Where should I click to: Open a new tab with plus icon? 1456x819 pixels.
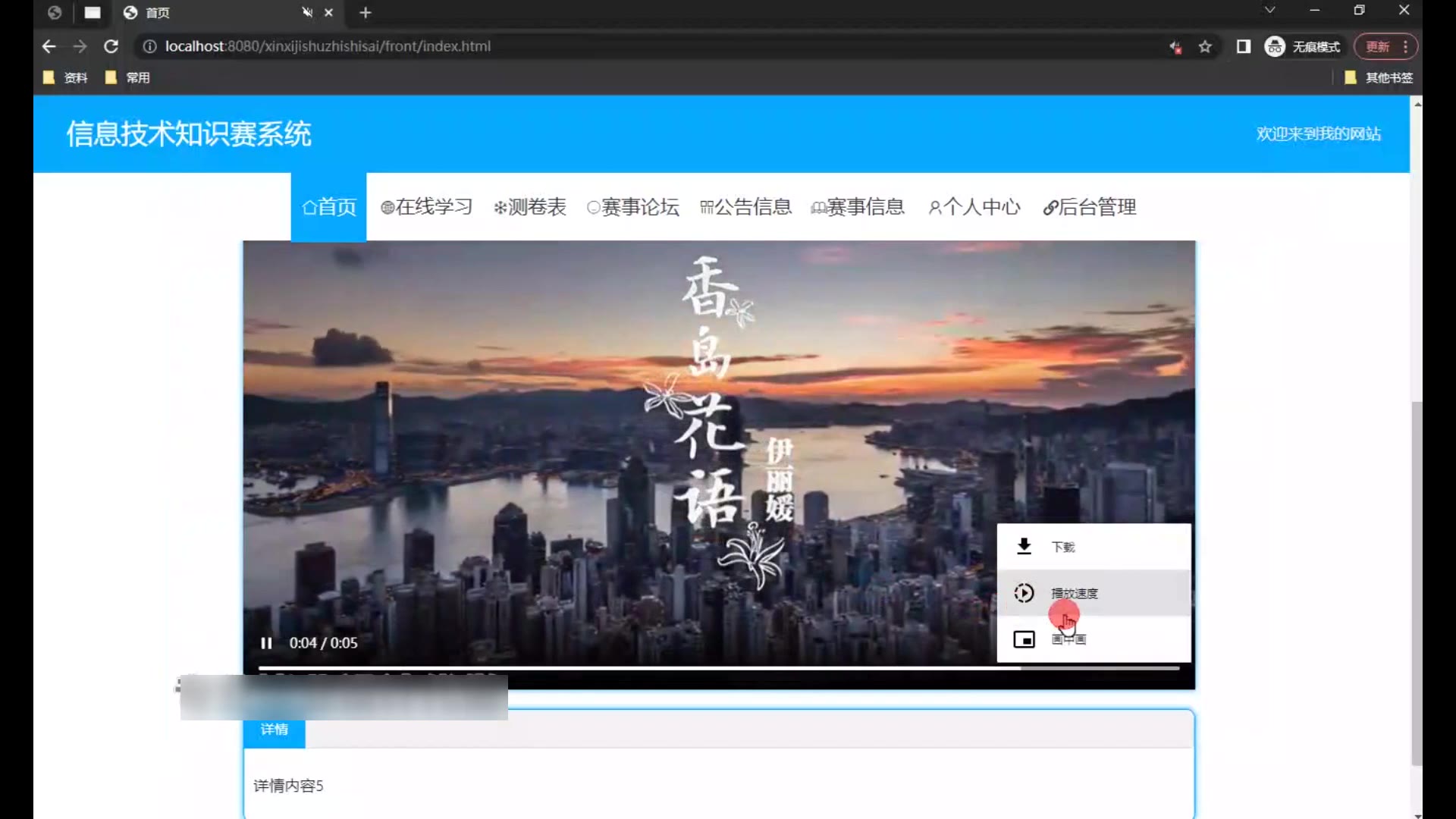point(366,12)
